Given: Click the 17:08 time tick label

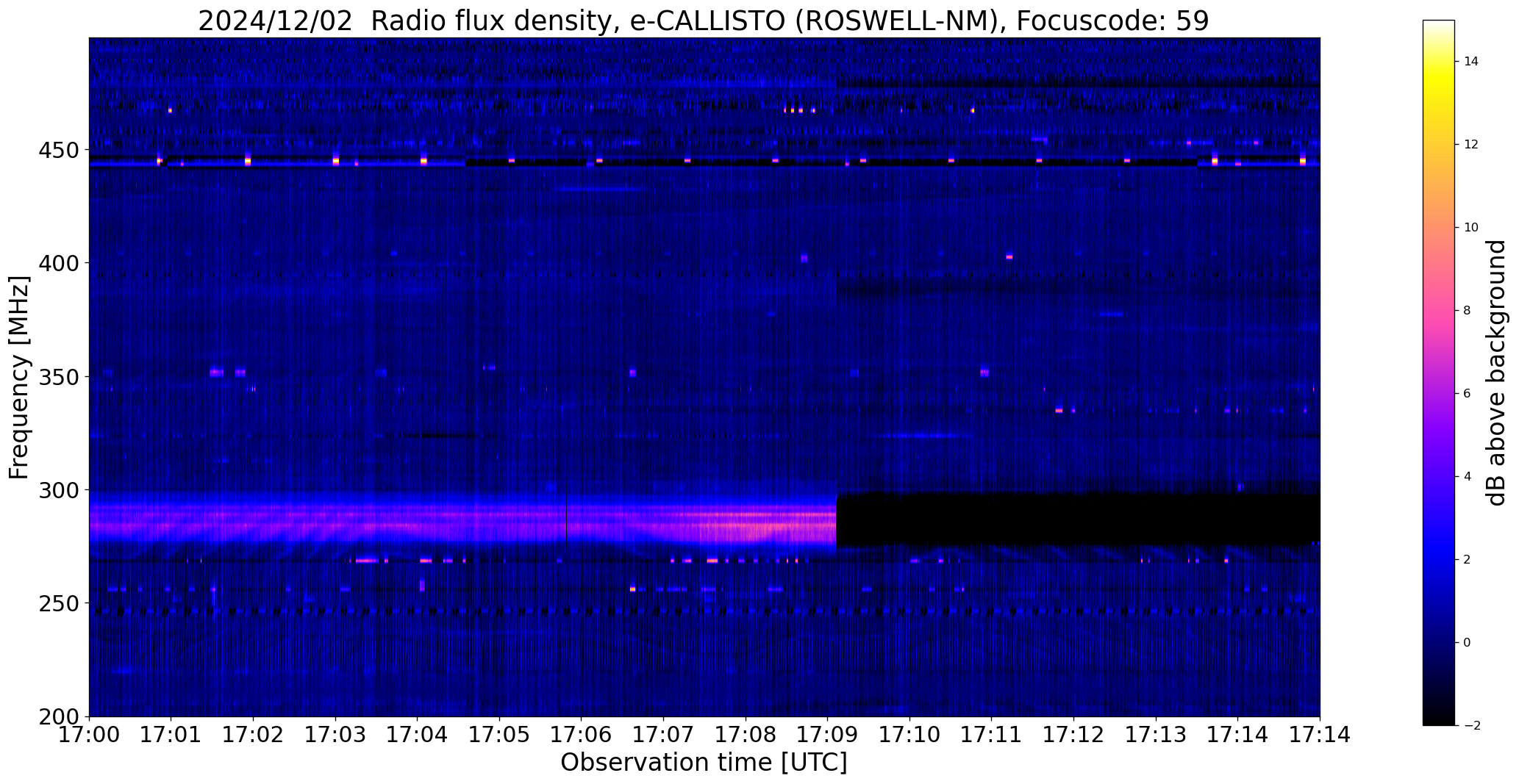Looking at the screenshot, I should (x=746, y=735).
